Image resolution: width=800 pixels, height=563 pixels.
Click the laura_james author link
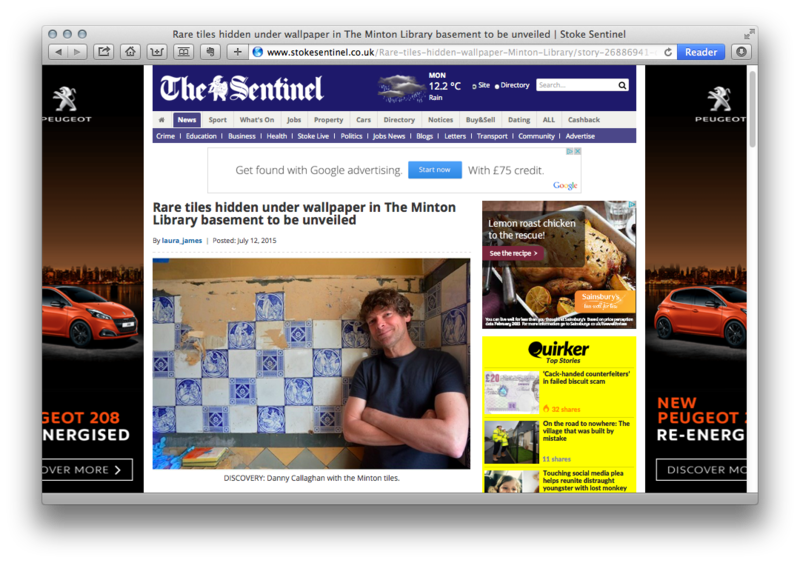coord(182,240)
